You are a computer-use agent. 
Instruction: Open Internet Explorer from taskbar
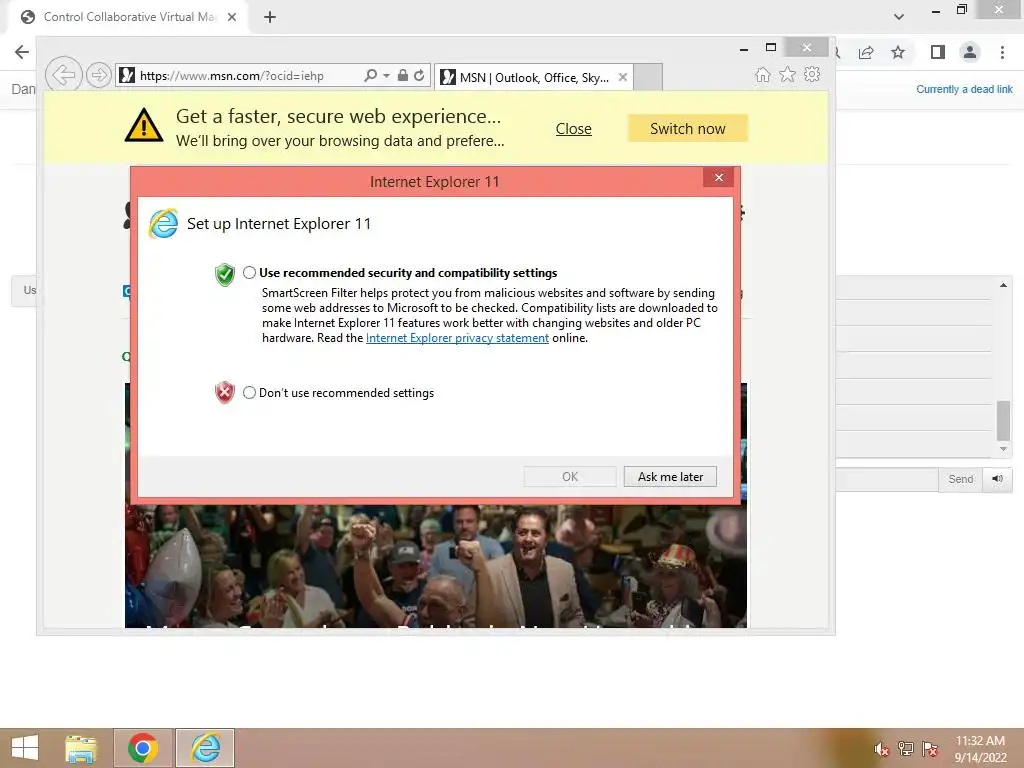point(205,748)
